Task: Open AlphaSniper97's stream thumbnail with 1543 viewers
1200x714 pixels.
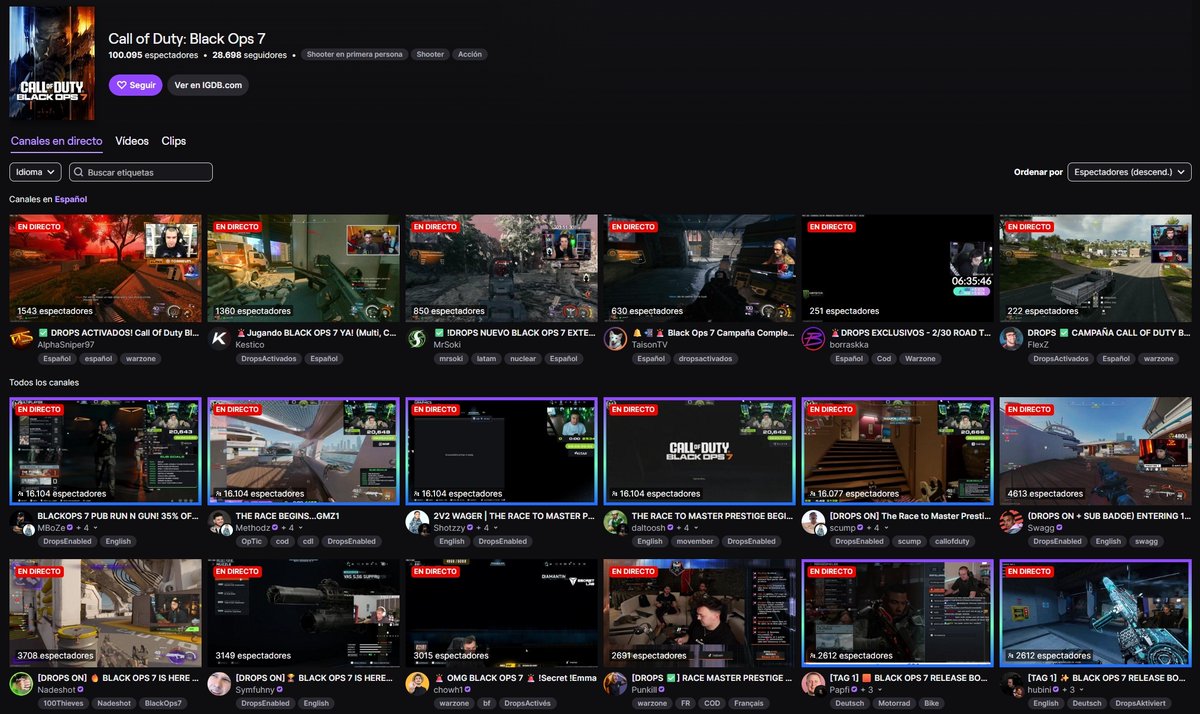Action: pyautogui.click(x=105, y=268)
